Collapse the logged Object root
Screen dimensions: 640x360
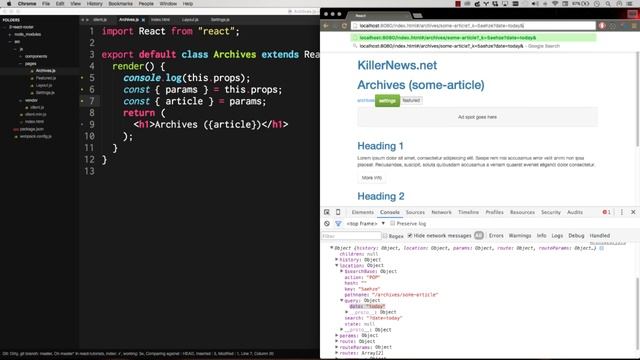point(331,248)
